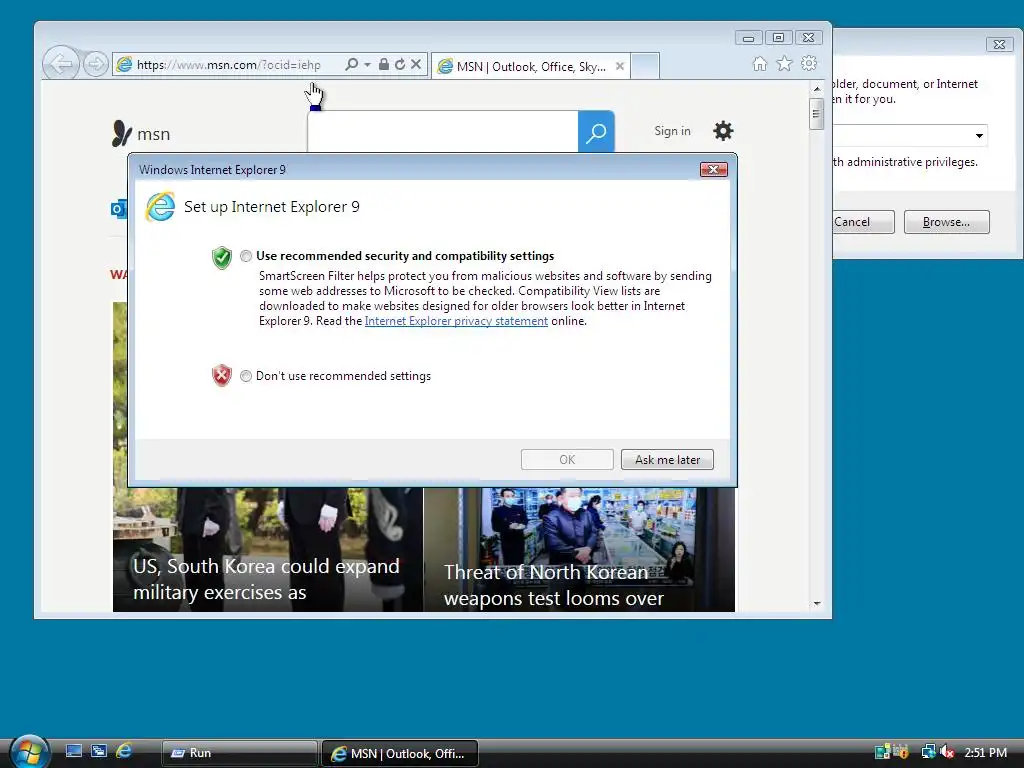The image size is (1024, 768).
Task: Click the browser Forward arrow button
Action: pyautogui.click(x=95, y=64)
